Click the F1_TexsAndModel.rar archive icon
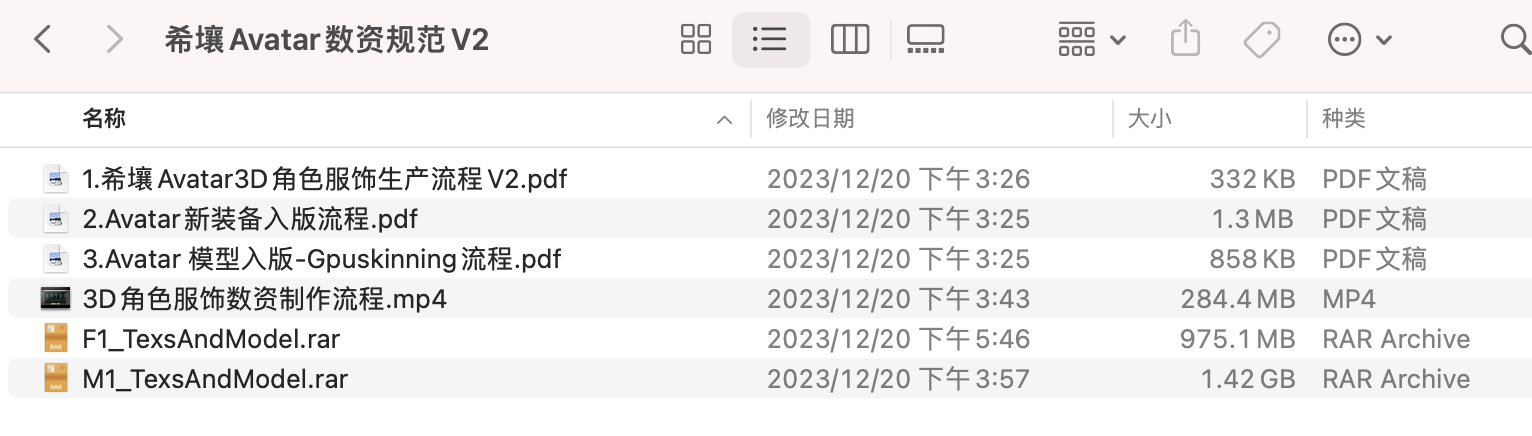The width and height of the screenshot is (1532, 436). (56, 339)
